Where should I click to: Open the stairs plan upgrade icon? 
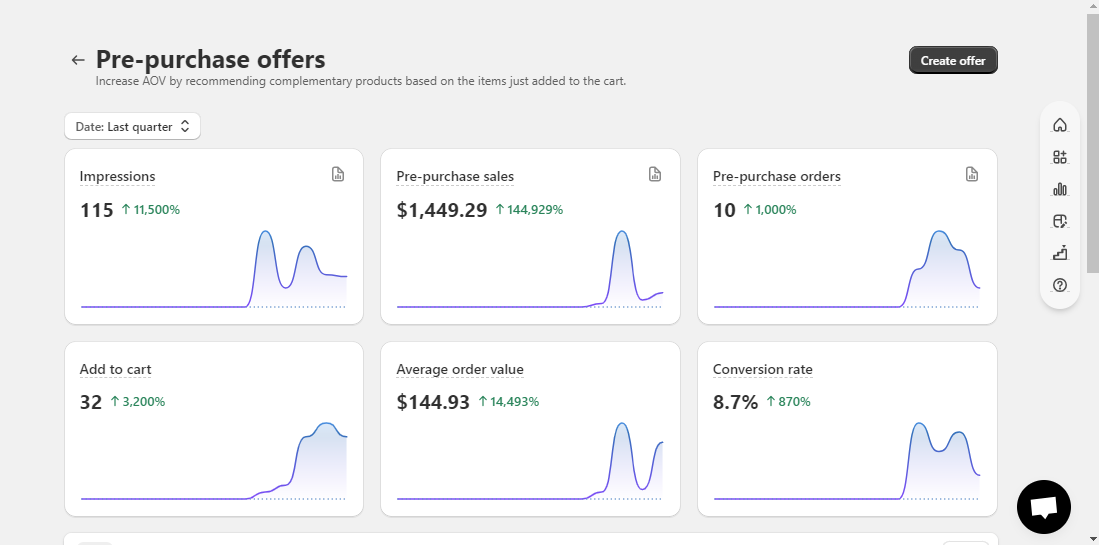[x=1060, y=253]
